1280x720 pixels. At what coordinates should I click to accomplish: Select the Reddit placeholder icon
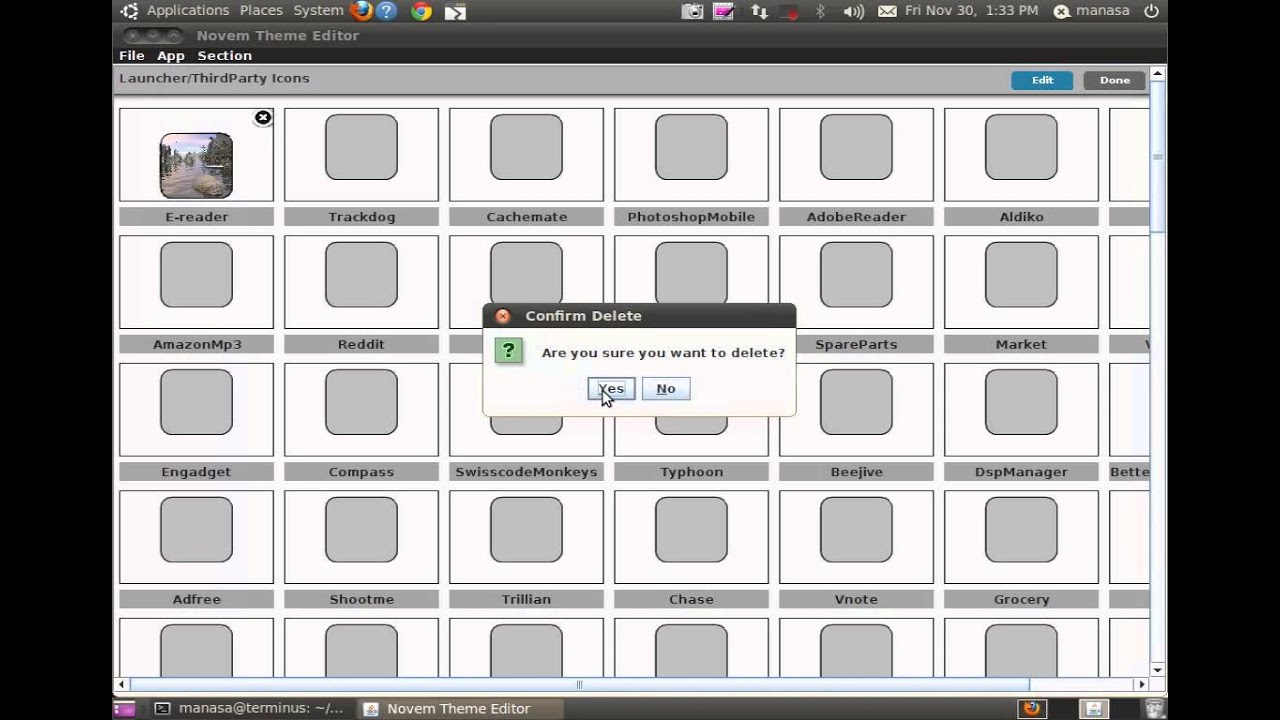click(361, 274)
